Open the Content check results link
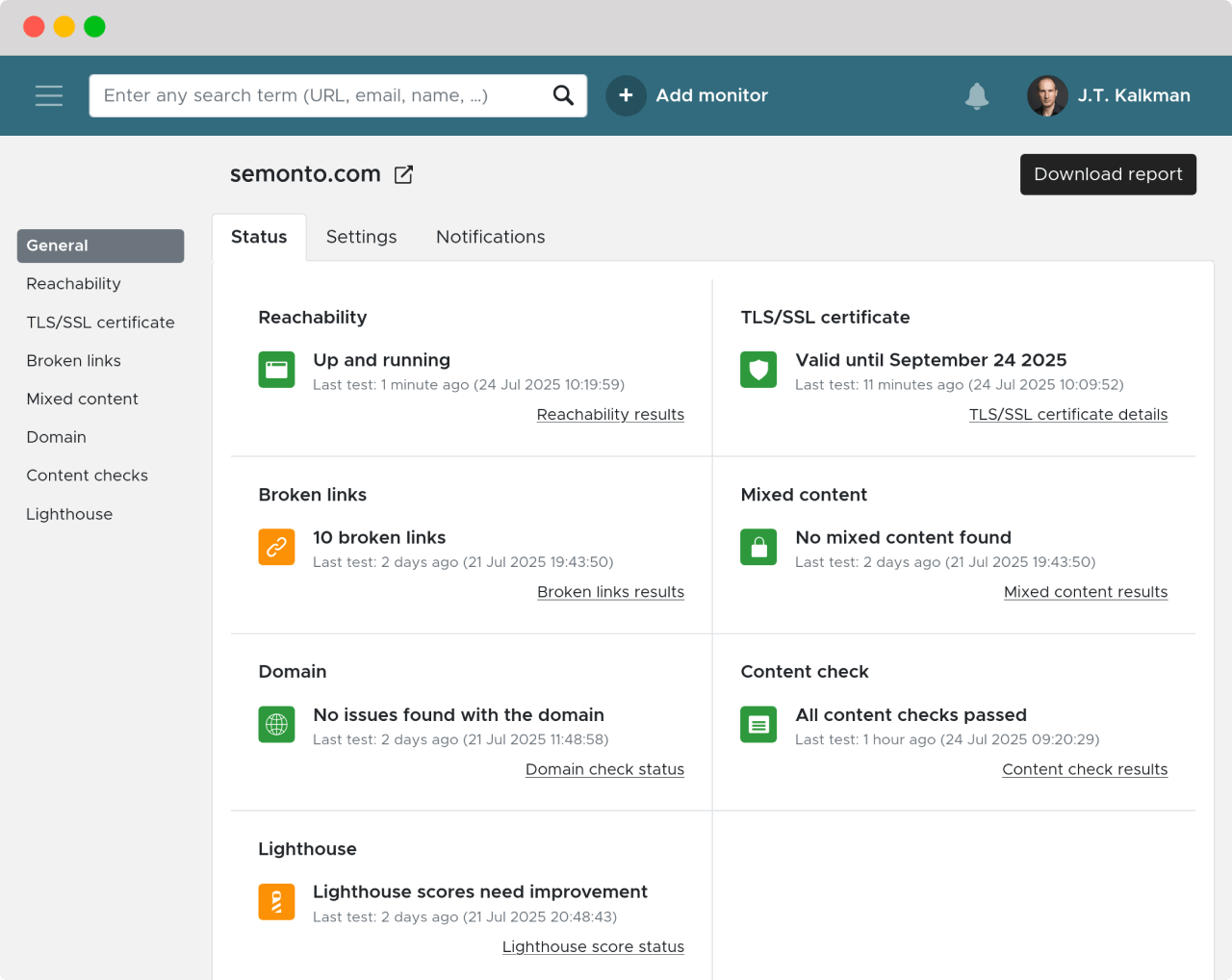The height and width of the screenshot is (980, 1232). [1085, 769]
